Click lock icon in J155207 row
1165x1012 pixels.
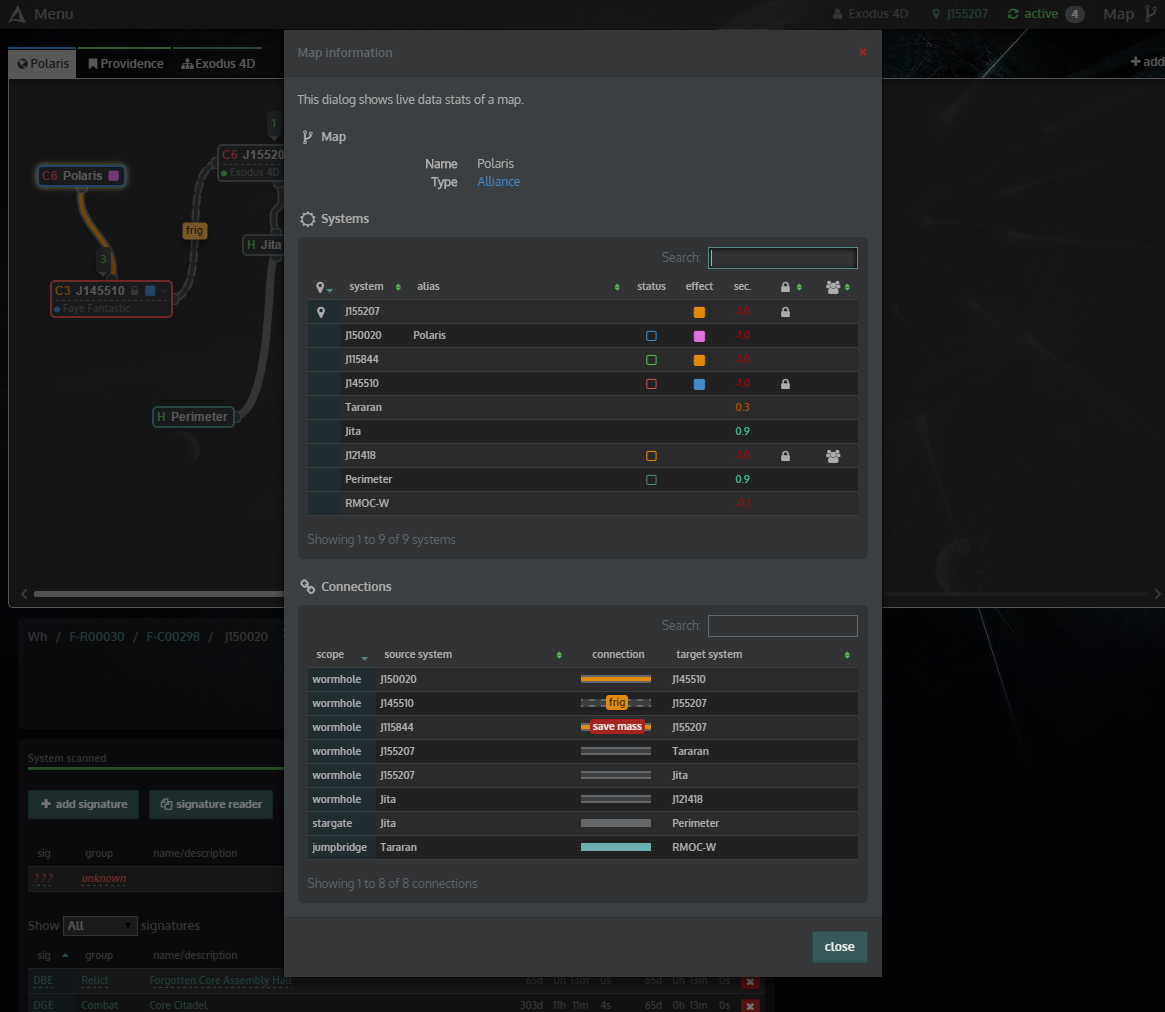785,312
